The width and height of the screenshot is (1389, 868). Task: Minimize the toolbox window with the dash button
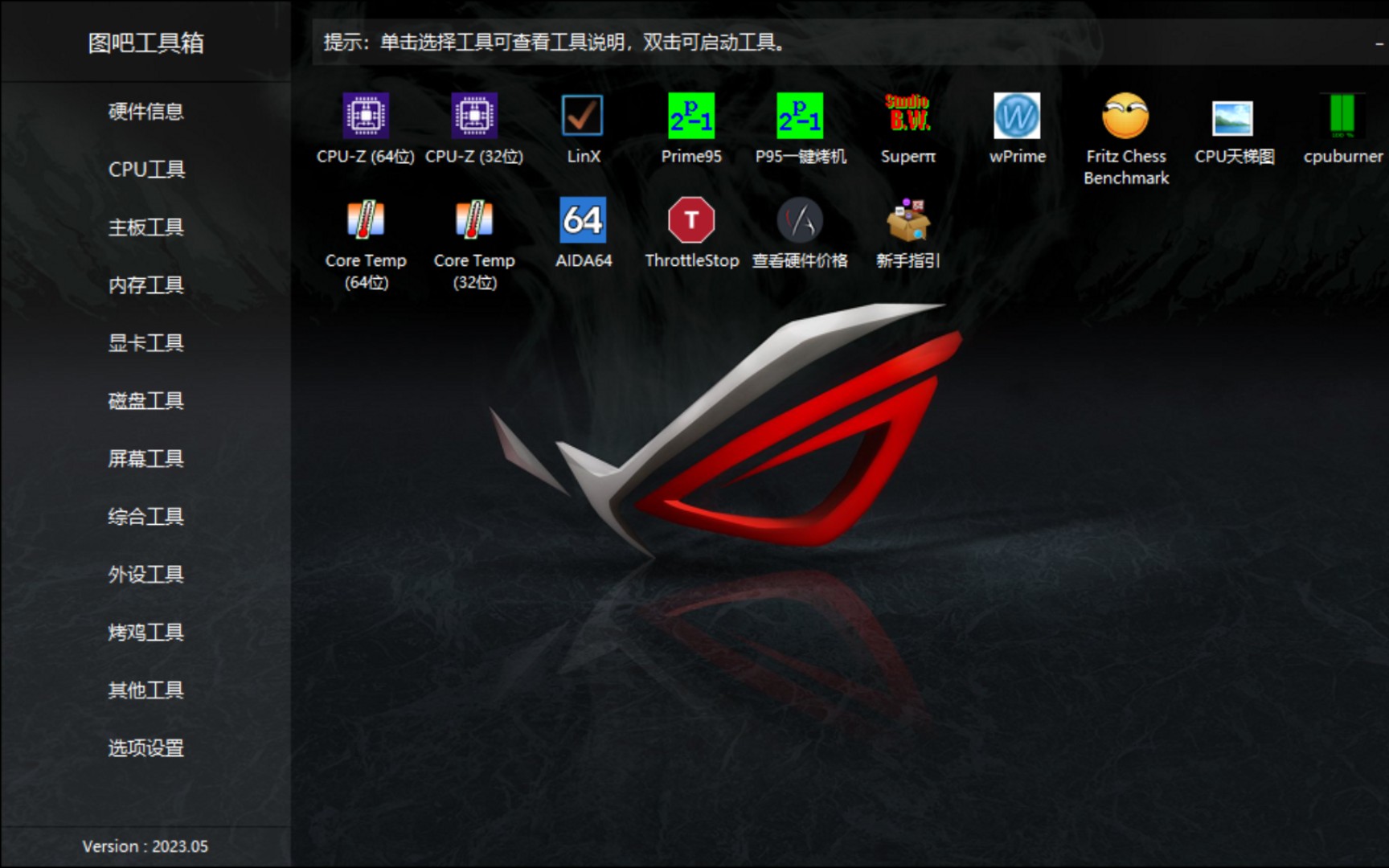click(x=1379, y=43)
